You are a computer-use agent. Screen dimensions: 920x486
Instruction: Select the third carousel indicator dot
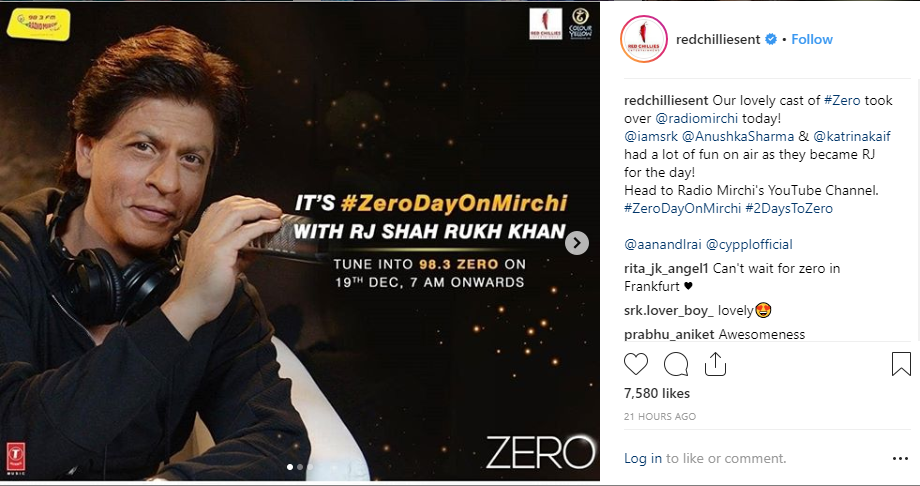310,467
